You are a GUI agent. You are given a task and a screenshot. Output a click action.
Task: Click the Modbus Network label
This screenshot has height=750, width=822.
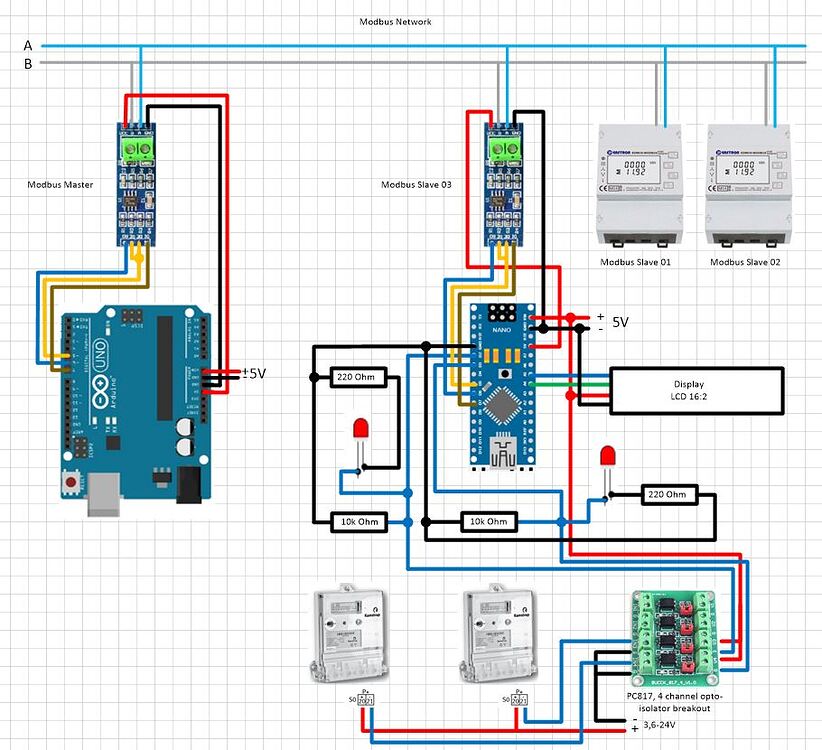point(396,20)
